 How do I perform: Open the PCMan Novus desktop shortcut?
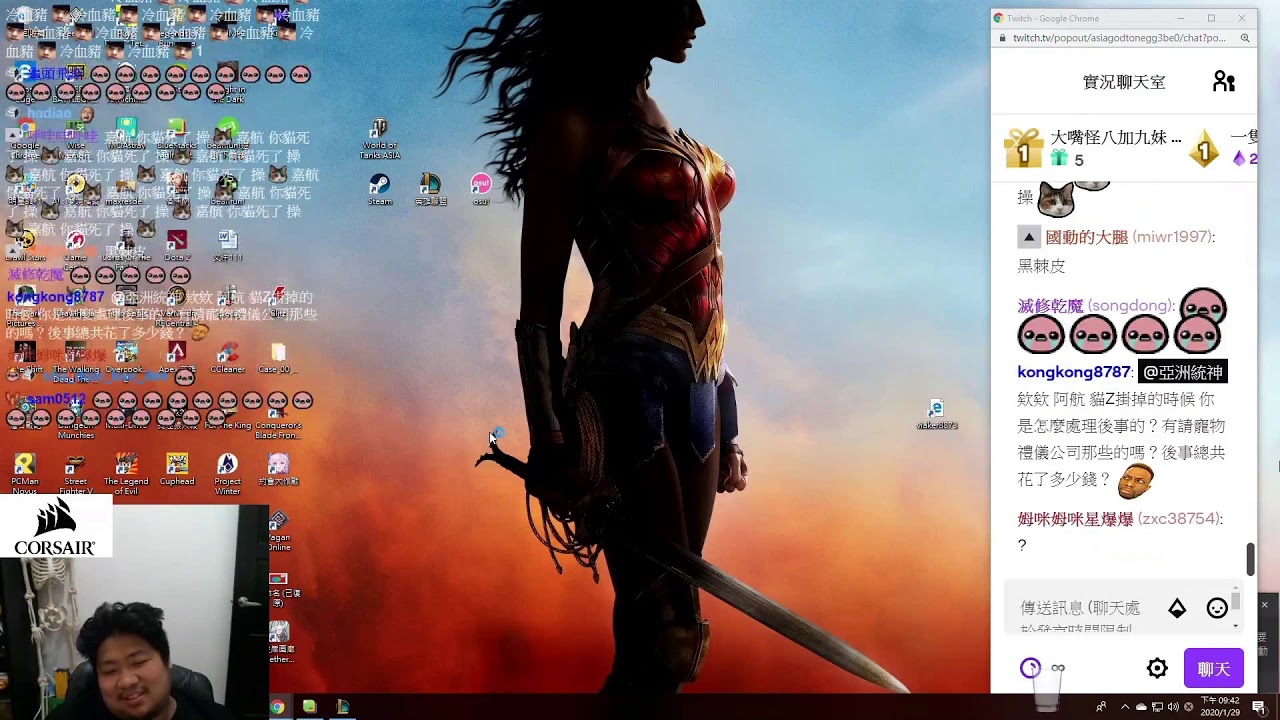25,474
